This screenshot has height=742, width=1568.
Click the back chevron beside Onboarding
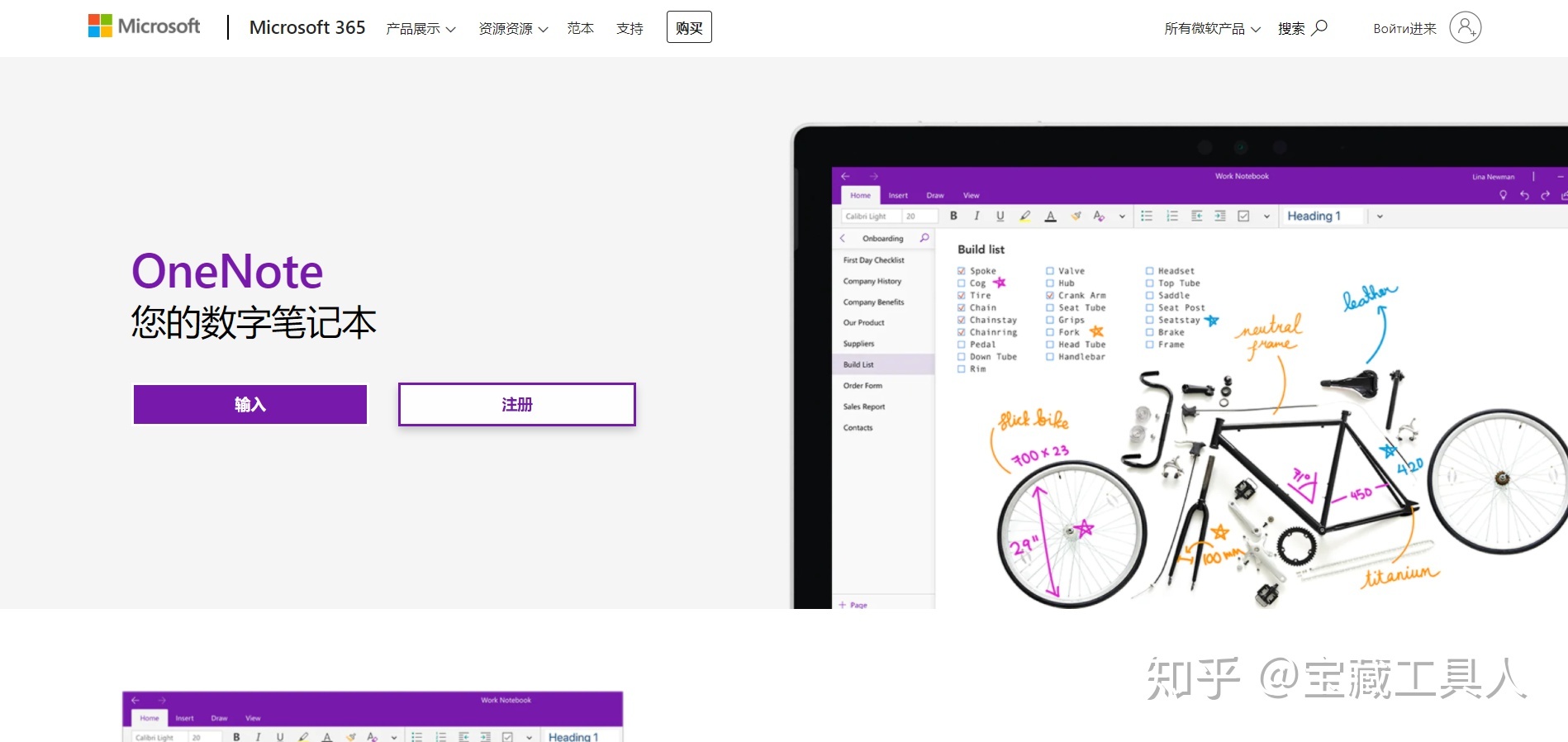click(843, 238)
